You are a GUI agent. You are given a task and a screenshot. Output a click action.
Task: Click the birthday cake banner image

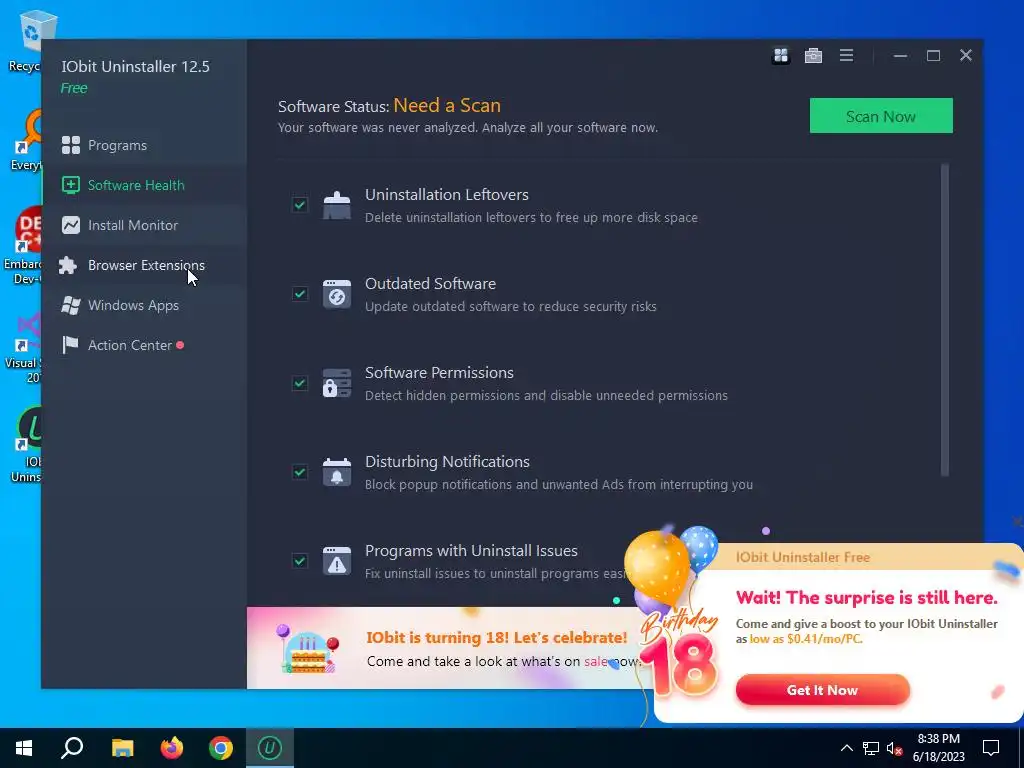308,648
